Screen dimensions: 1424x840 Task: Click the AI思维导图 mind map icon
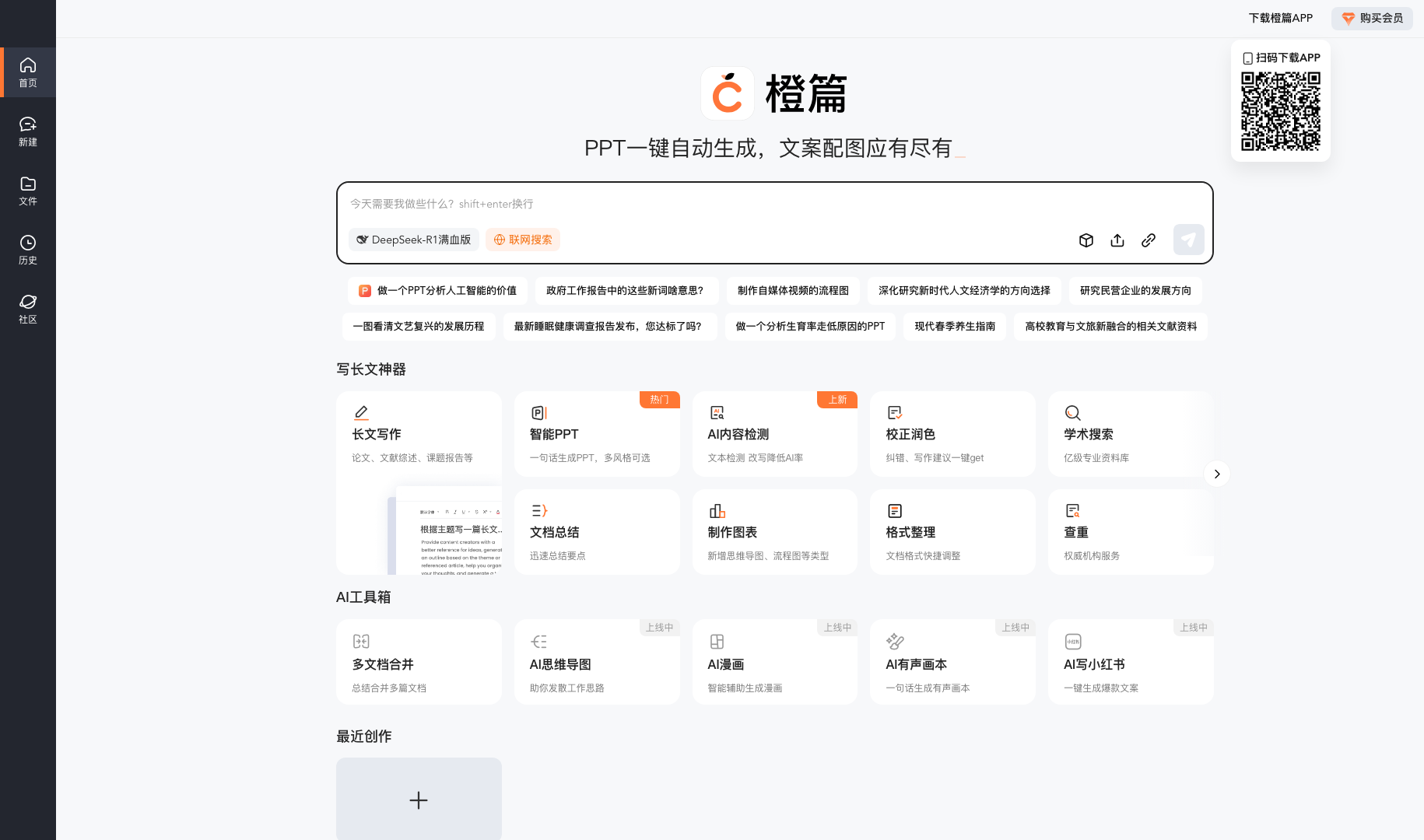pyautogui.click(x=538, y=642)
